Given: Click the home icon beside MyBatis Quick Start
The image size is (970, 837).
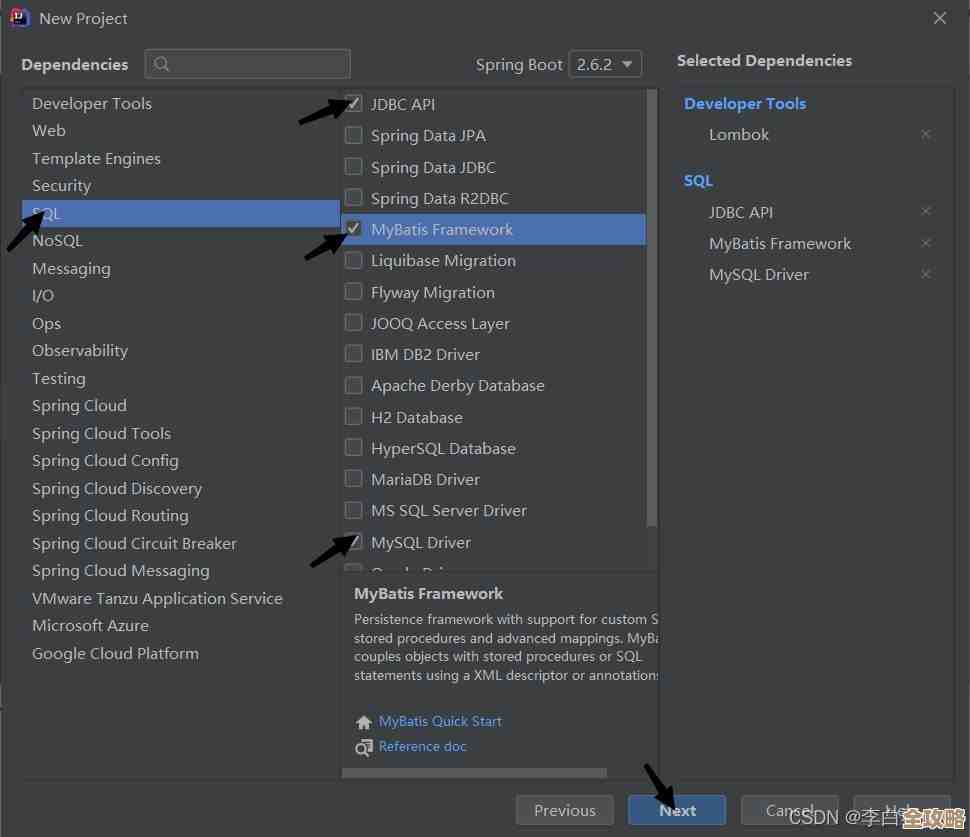Looking at the screenshot, I should pyautogui.click(x=364, y=722).
